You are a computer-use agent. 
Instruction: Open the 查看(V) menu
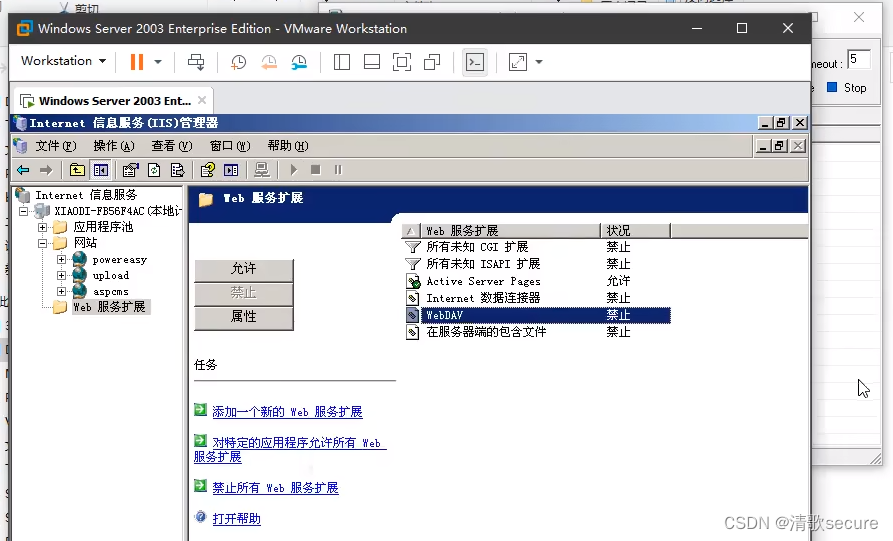(x=172, y=146)
